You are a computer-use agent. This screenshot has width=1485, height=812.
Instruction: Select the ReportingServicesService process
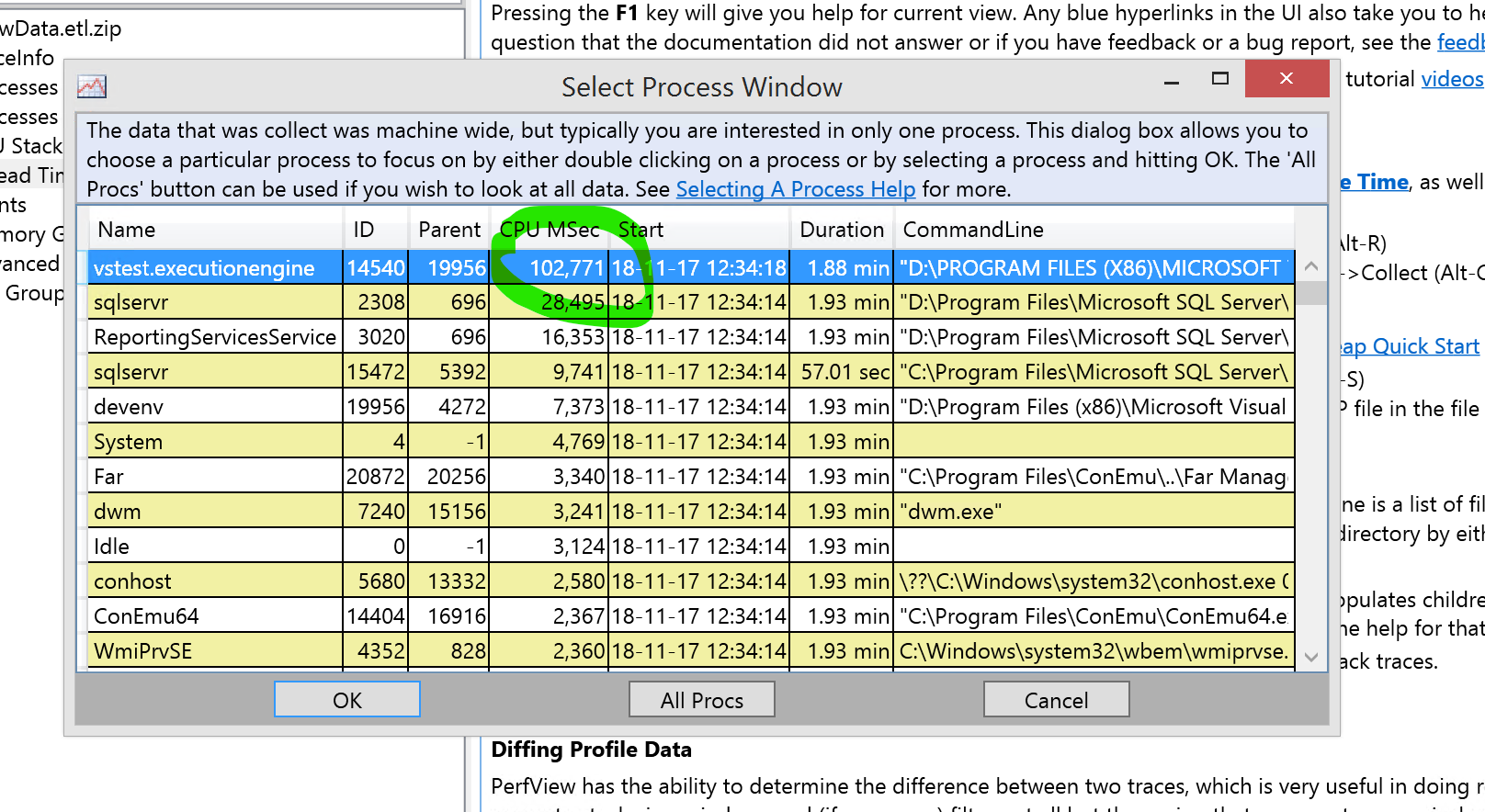pyautogui.click(x=691, y=337)
